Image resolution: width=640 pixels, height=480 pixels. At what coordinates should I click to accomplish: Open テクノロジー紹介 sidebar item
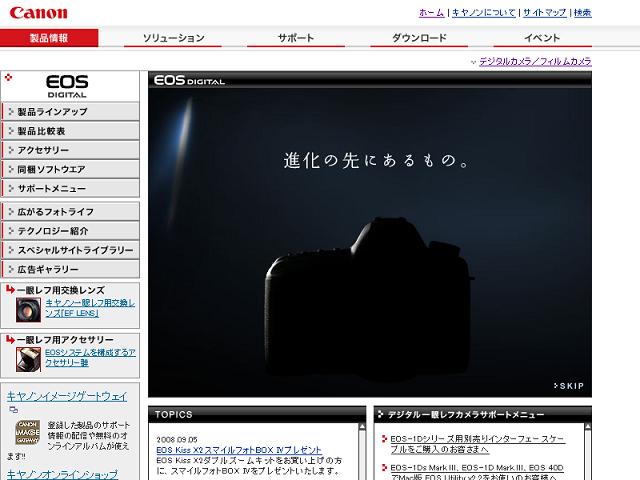click(70, 231)
